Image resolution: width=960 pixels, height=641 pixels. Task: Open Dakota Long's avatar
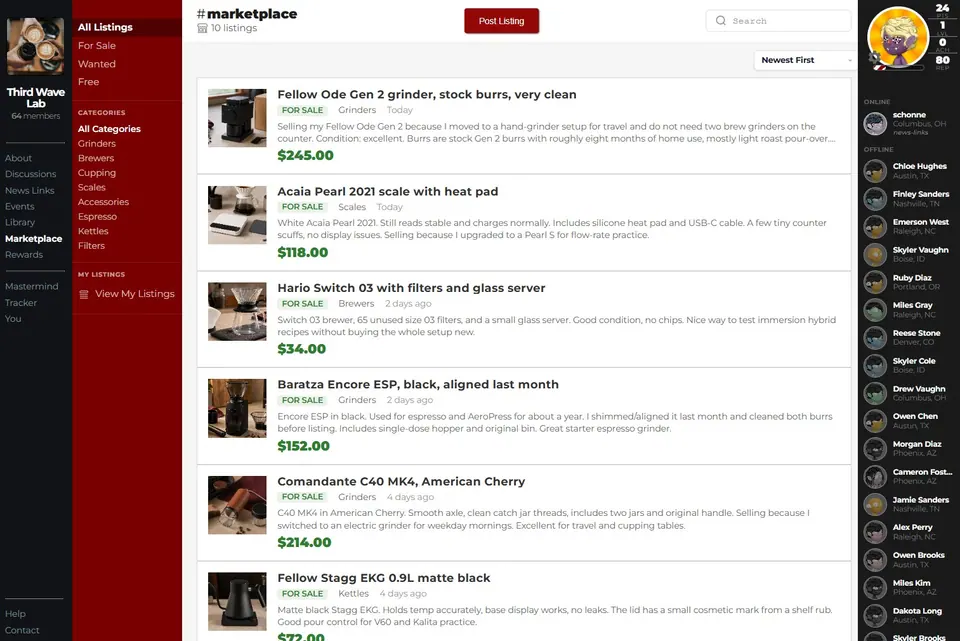pyautogui.click(x=875, y=616)
